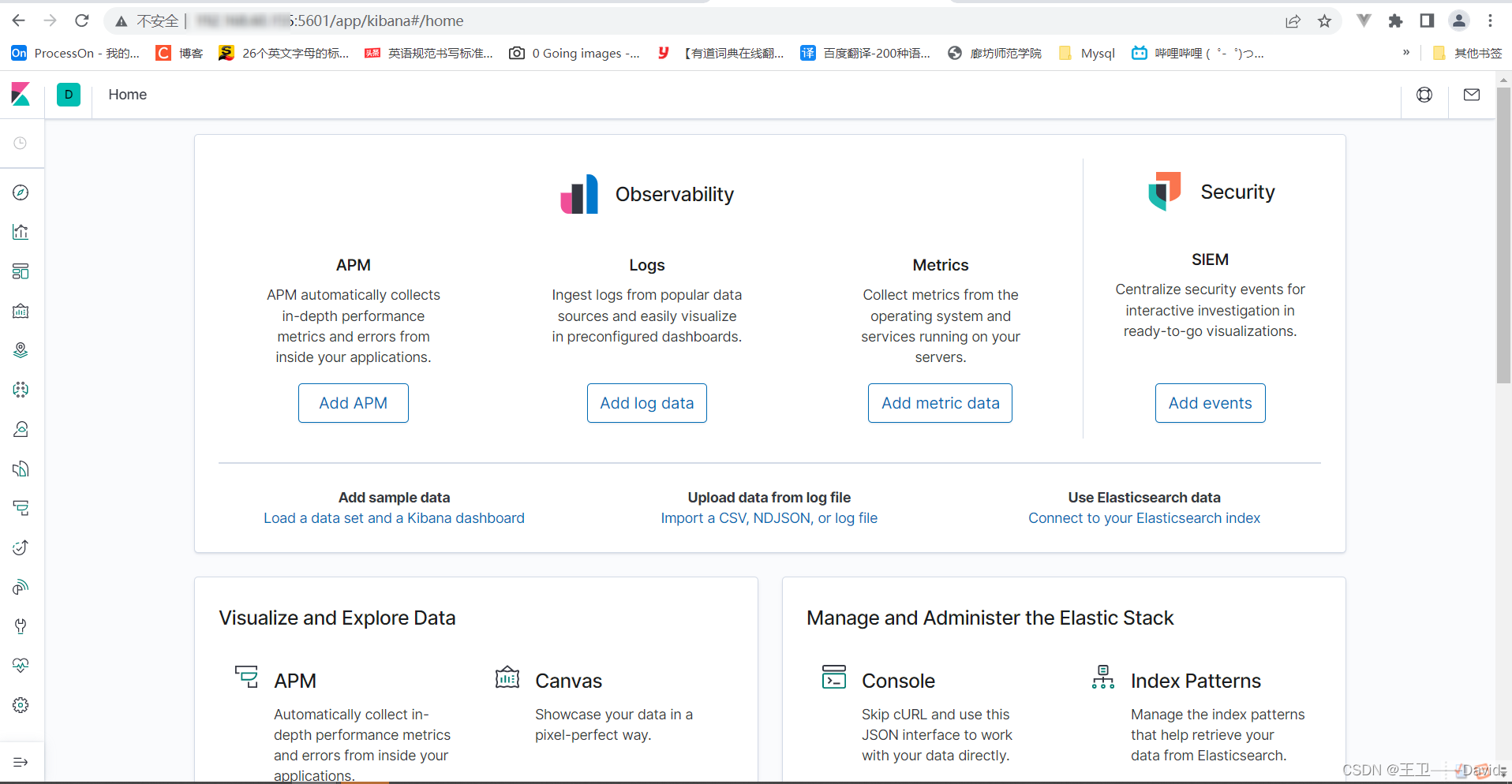The image size is (1512, 784).
Task: Show recently viewed items clock
Action: pyautogui.click(x=21, y=143)
